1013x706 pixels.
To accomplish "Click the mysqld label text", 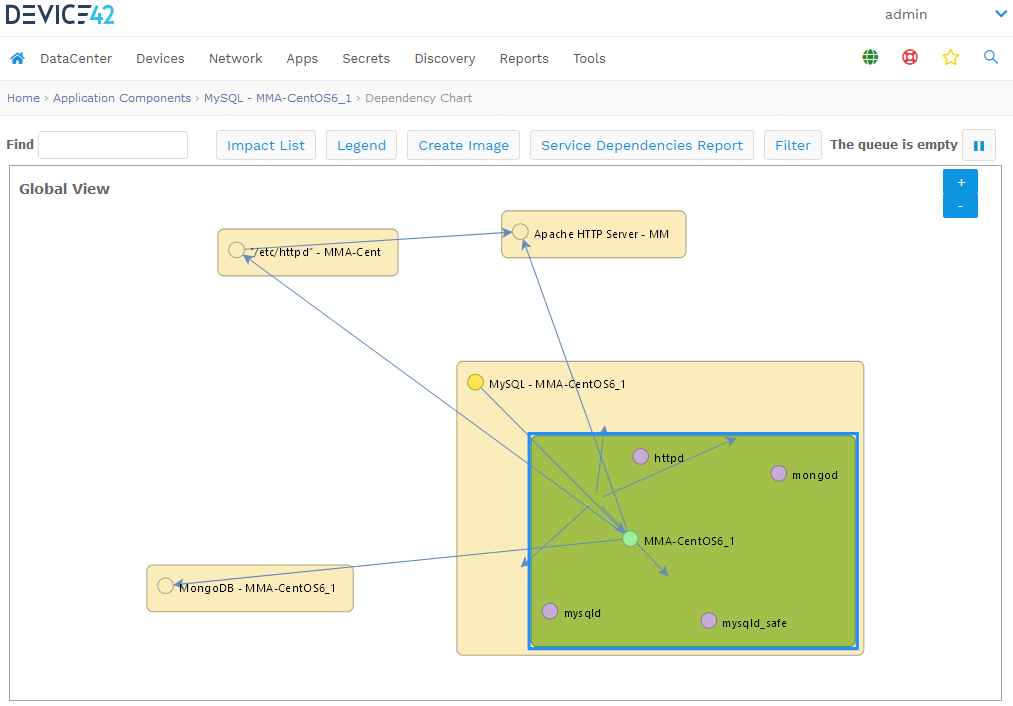I will 582,613.
